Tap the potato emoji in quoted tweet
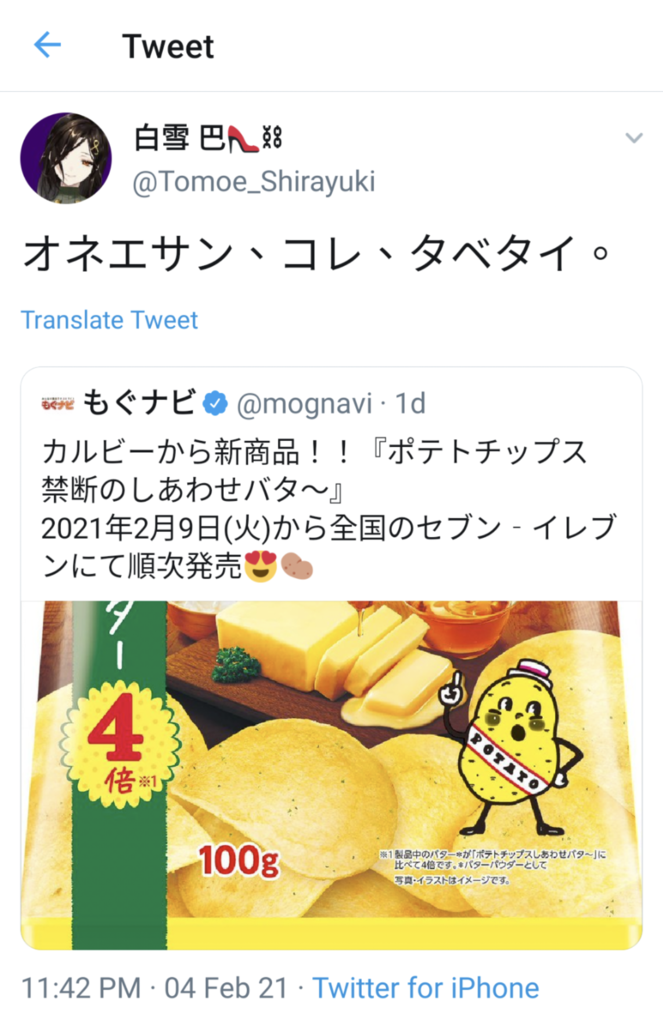Viewport: 663px width, 1024px height. click(297, 566)
